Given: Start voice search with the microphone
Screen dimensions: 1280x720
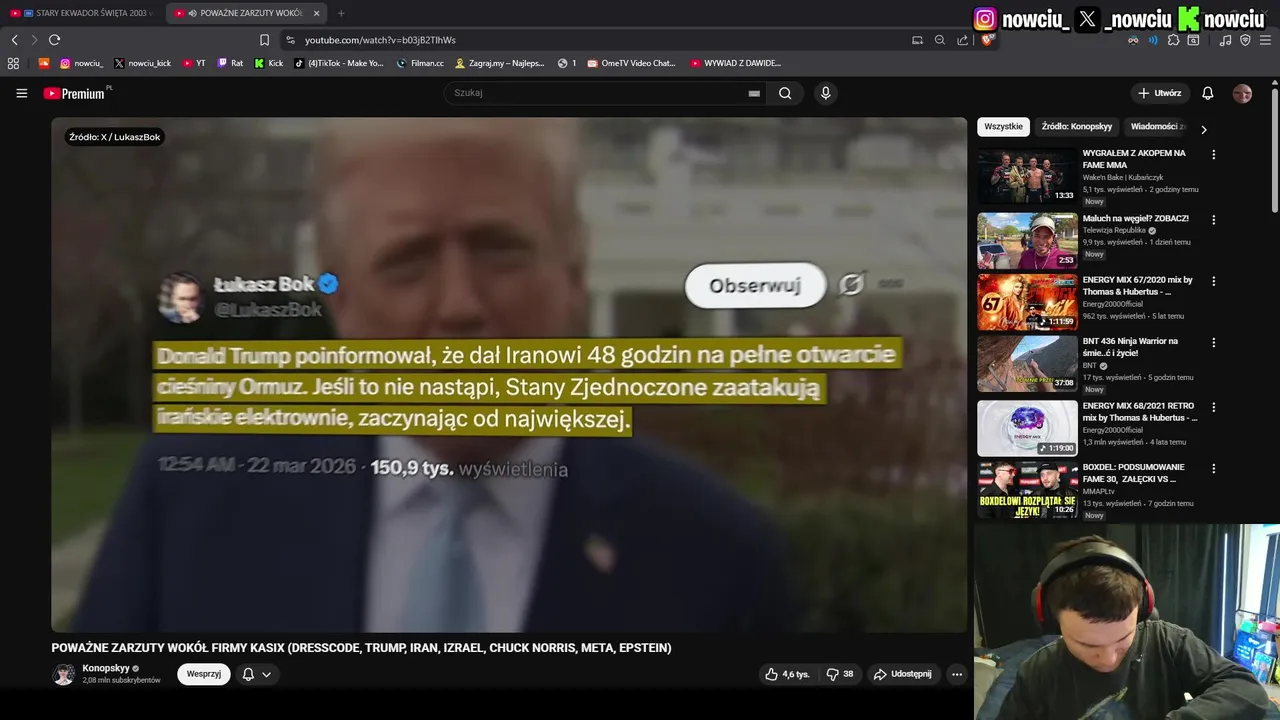Looking at the screenshot, I should point(825,93).
